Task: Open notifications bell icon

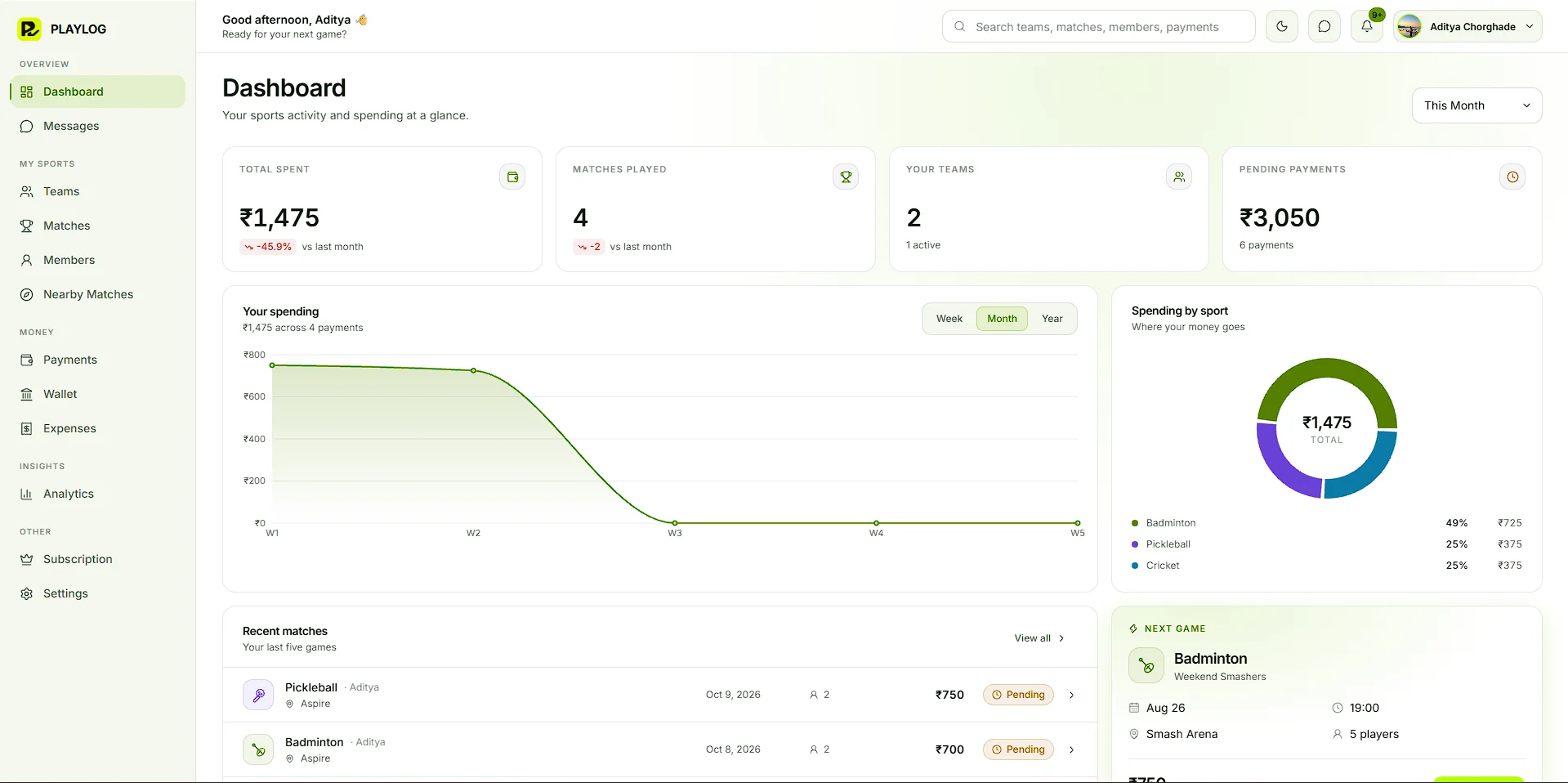Action: point(1366,26)
